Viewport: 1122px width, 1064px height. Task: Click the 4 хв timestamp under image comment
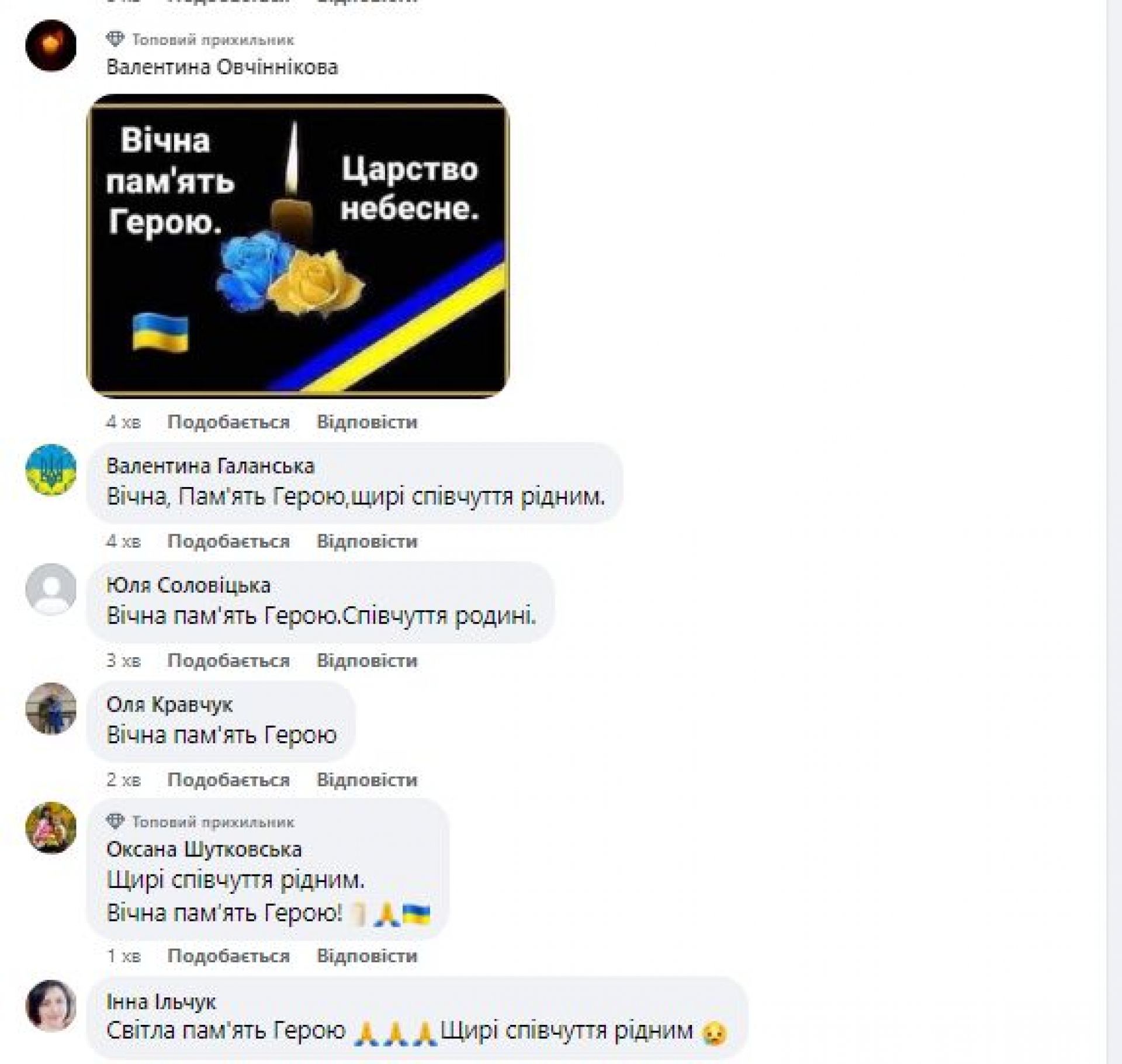pyautogui.click(x=123, y=422)
